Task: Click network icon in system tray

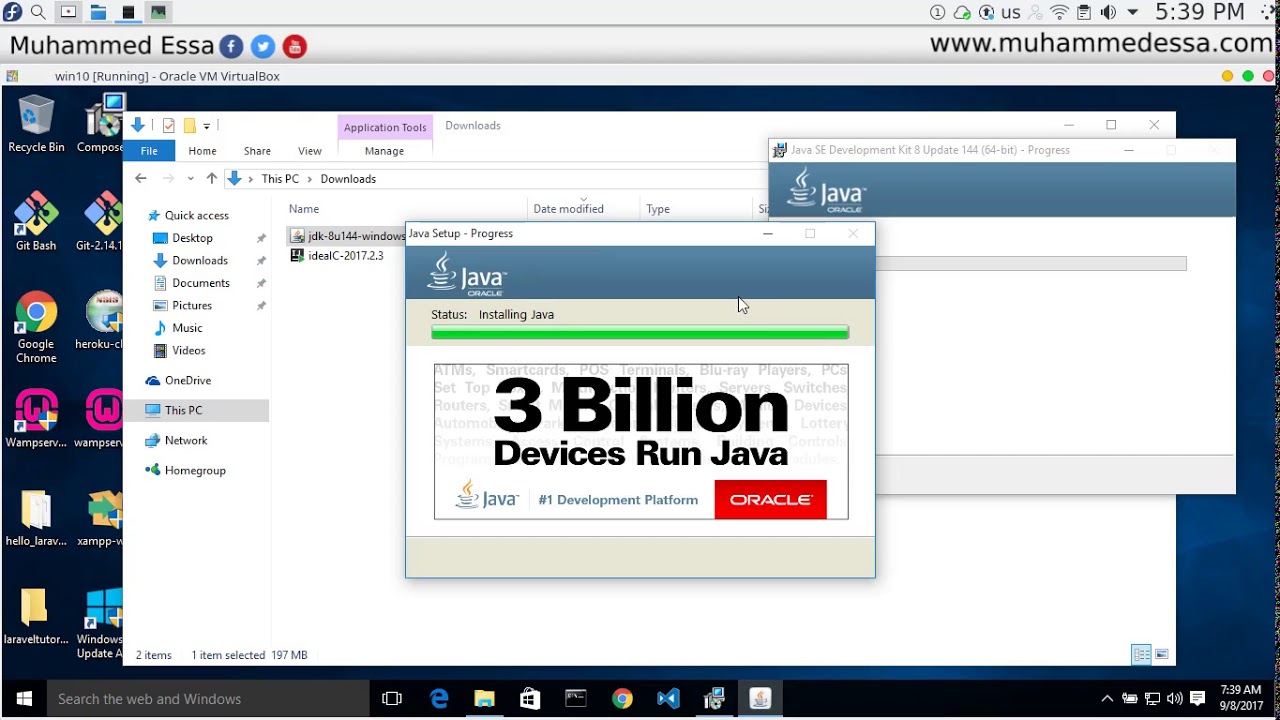Action: [x=1152, y=698]
